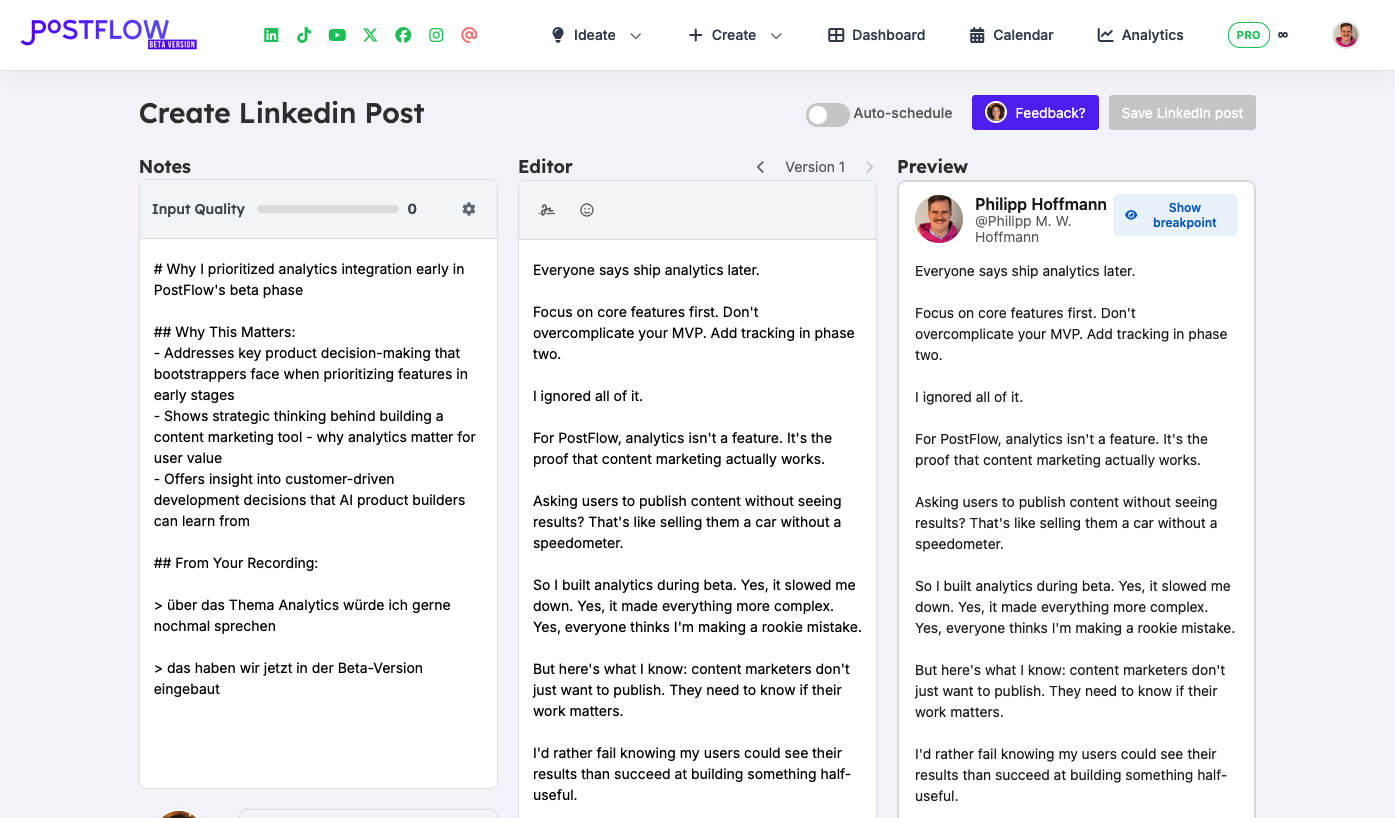Image resolution: width=1395 pixels, height=818 pixels.
Task: Click the YouTube icon in the header
Action: [337, 34]
